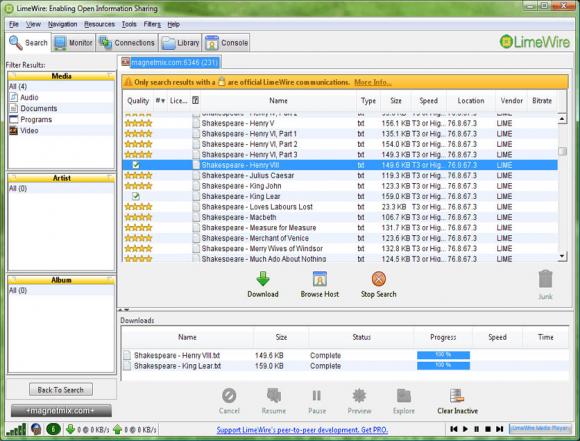Image resolution: width=580 pixels, height=441 pixels.
Task: Click the Clear Inactive downloads icon
Action: 457,395
